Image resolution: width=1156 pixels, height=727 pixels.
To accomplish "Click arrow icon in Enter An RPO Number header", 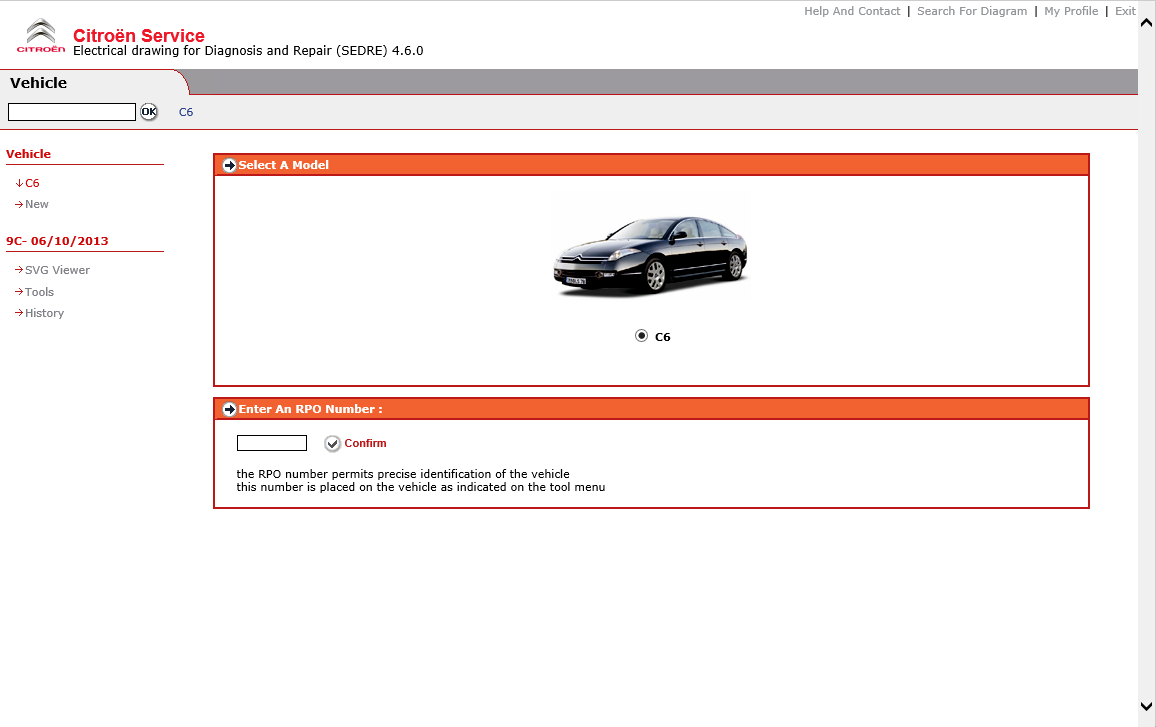I will (x=230, y=409).
